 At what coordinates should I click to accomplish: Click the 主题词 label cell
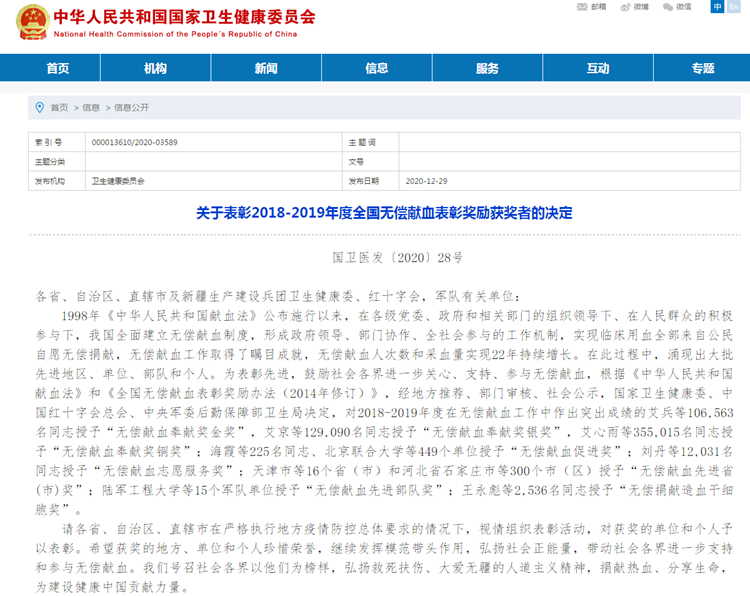pos(371,142)
